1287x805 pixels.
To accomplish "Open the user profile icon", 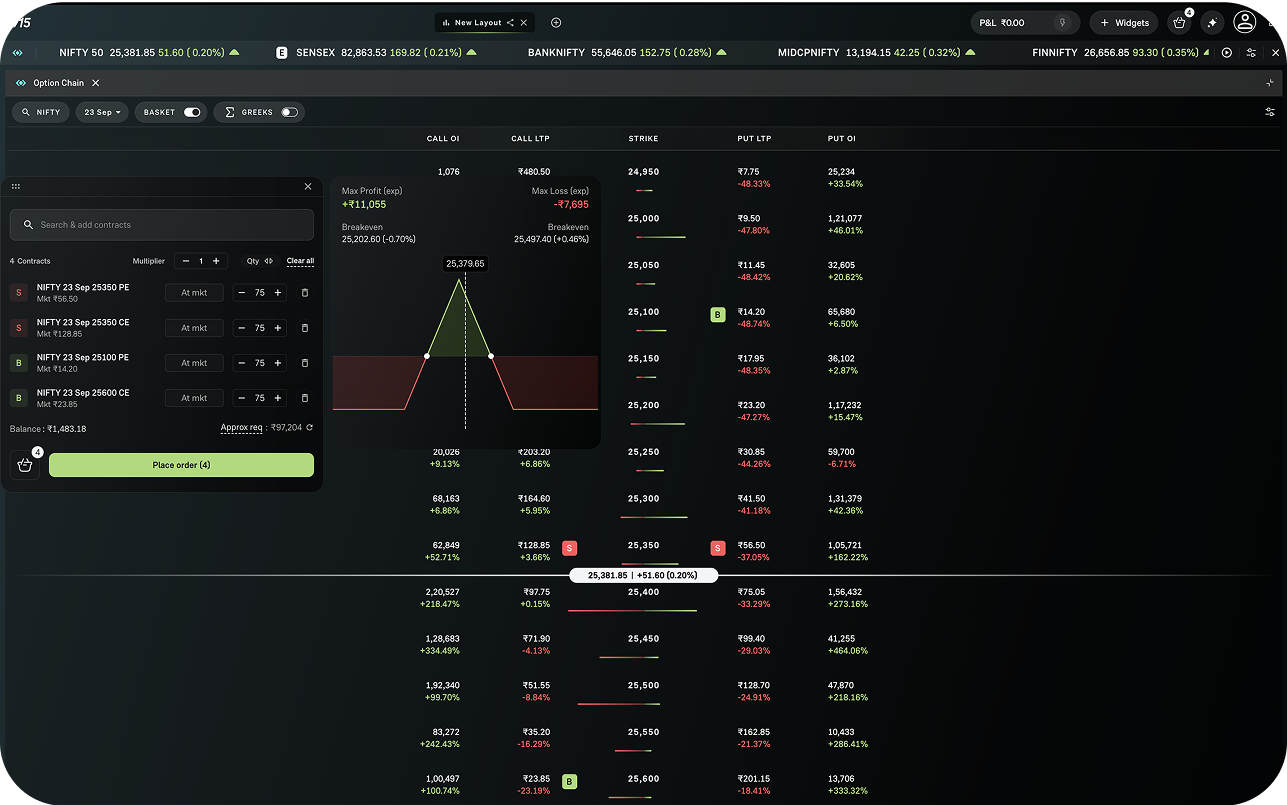I will pyautogui.click(x=1244, y=22).
